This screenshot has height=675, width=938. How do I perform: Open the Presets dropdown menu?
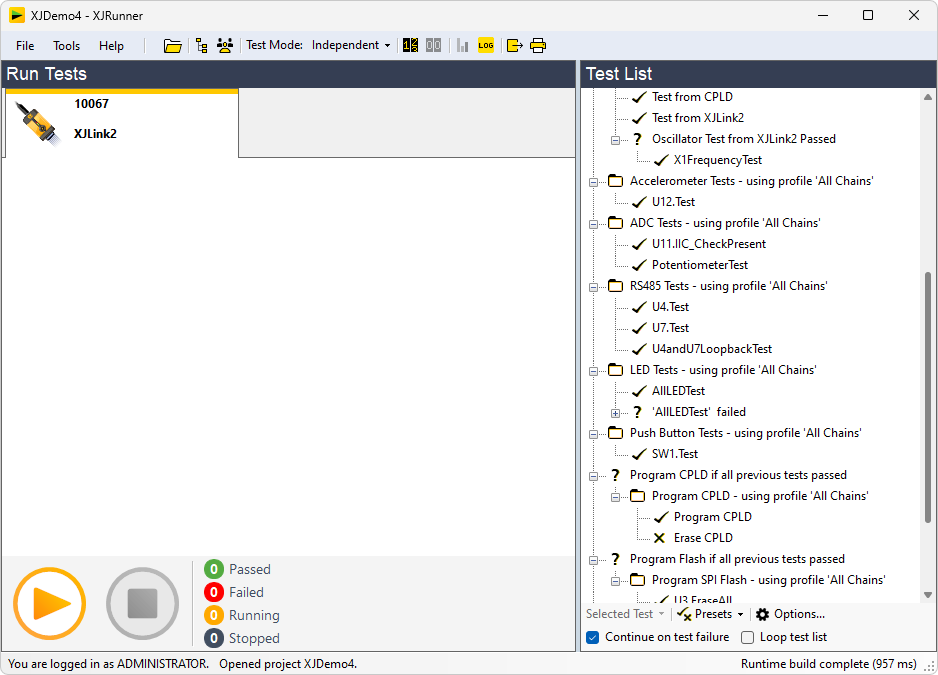click(x=711, y=614)
